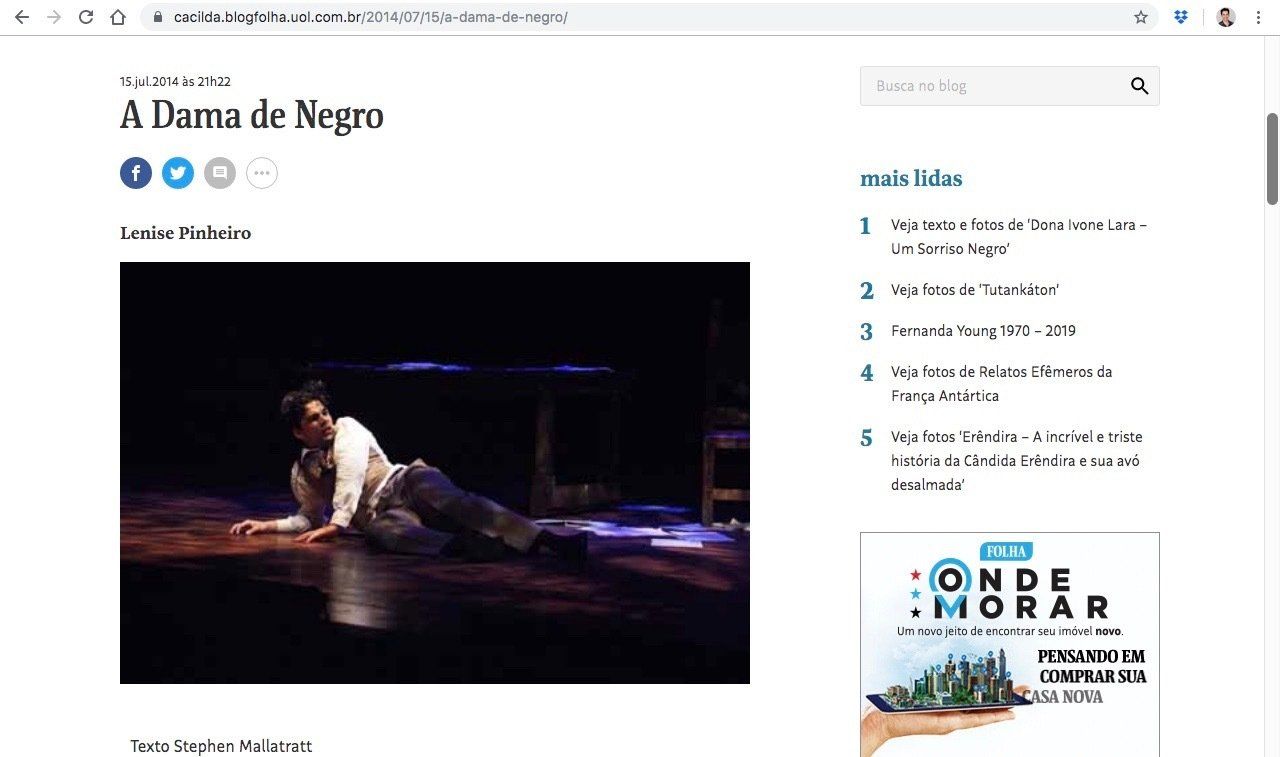
Task: Open 'Fernanda Young 1970 – 2019' article
Action: pyautogui.click(x=983, y=331)
